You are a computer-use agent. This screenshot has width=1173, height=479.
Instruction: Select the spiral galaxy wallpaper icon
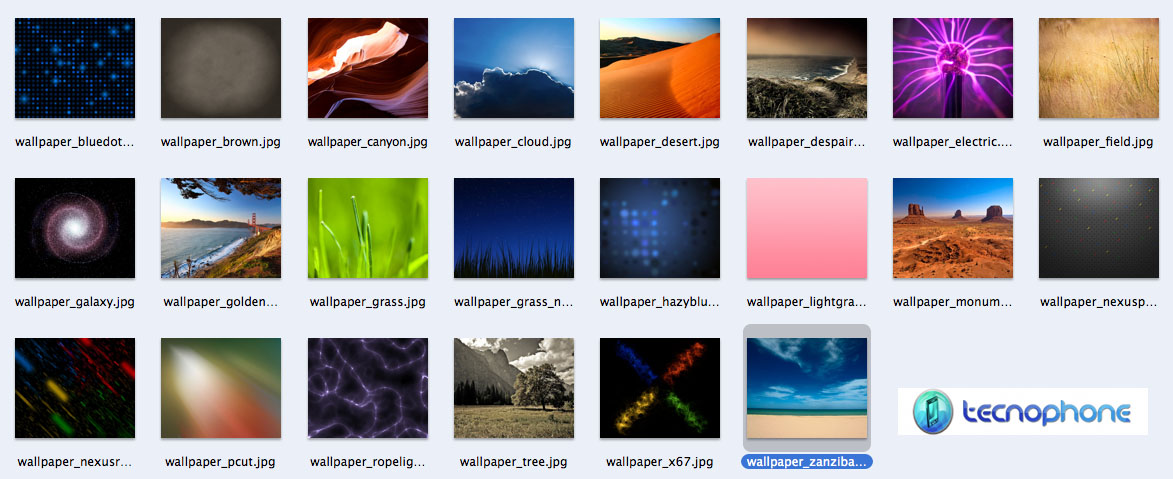(x=75, y=228)
